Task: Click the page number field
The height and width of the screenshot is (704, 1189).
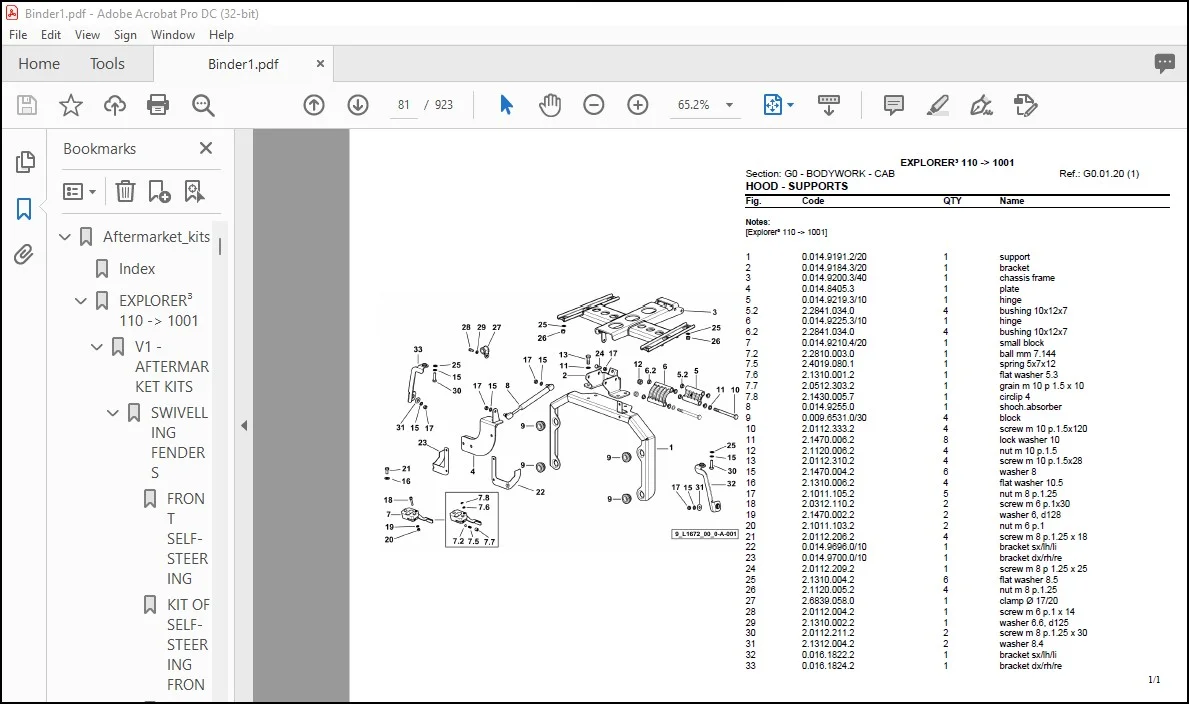Action: 403,105
